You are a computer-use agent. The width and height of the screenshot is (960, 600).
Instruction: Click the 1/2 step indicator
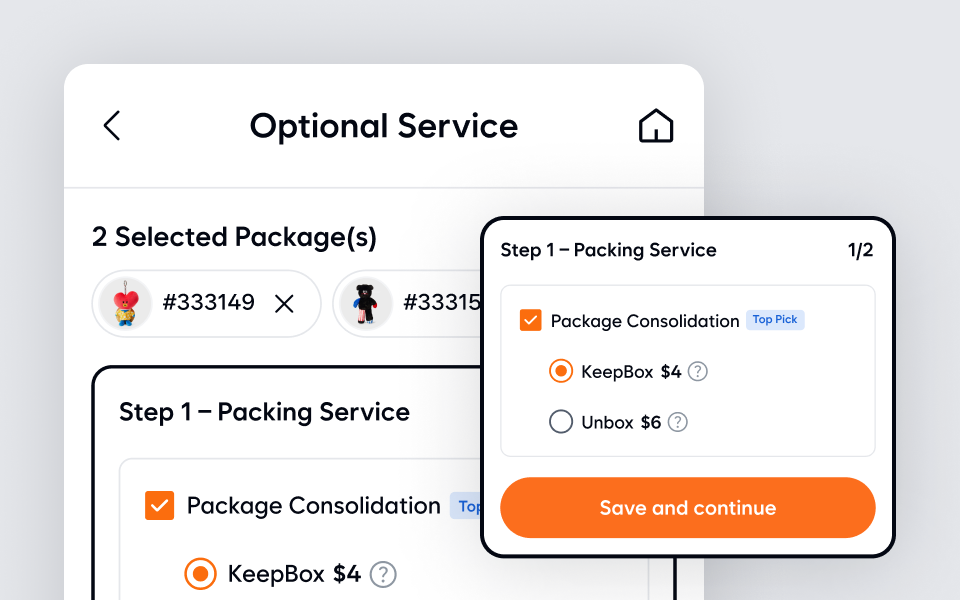tap(860, 250)
